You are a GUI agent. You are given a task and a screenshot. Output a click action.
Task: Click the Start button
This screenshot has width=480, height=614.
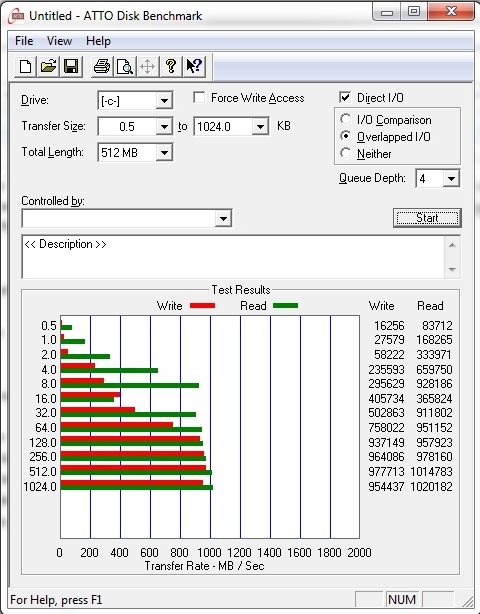point(427,218)
